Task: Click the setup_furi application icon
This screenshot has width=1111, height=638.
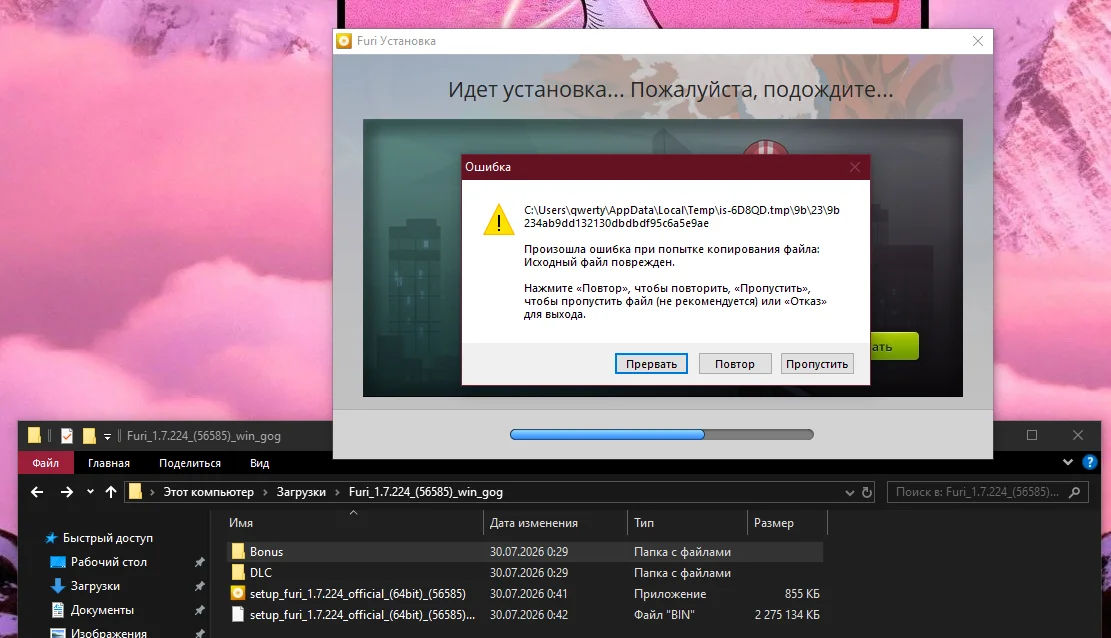Action: tap(238, 593)
